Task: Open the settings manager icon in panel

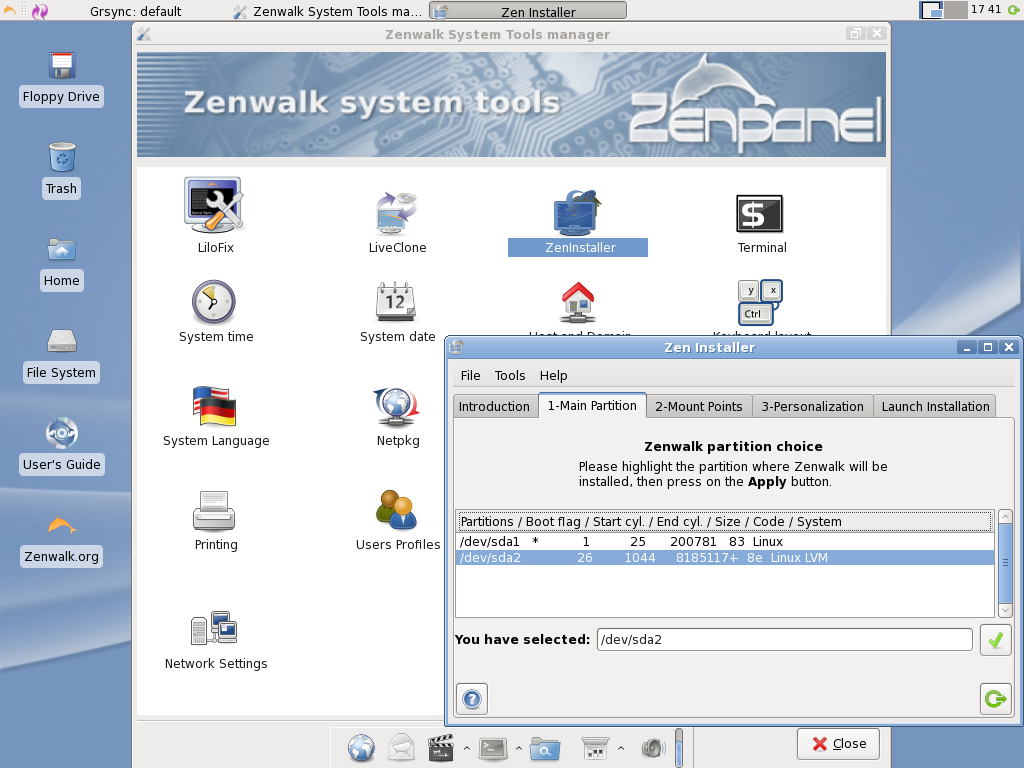Action: tap(595, 748)
